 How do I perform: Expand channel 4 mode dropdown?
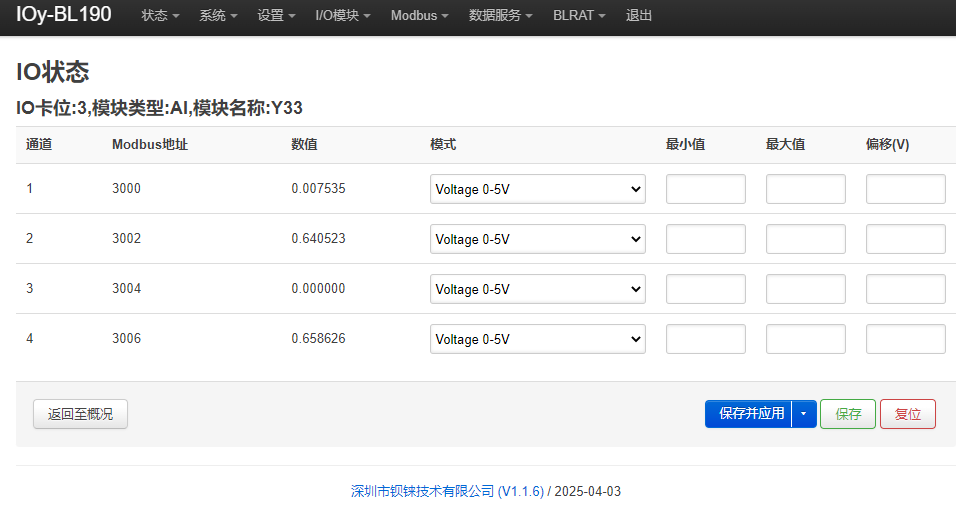pos(538,339)
